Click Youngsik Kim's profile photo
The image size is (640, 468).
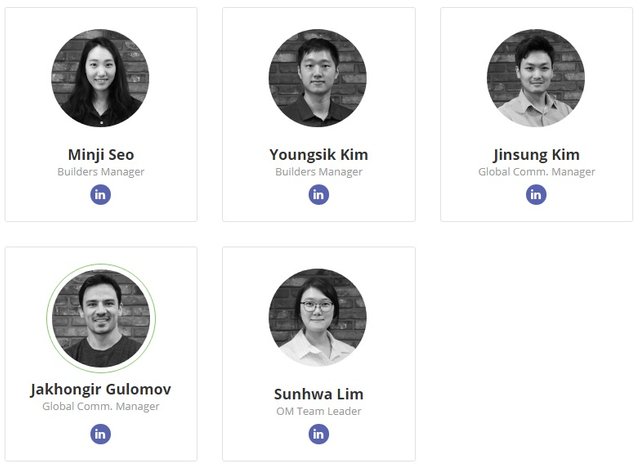(318, 78)
